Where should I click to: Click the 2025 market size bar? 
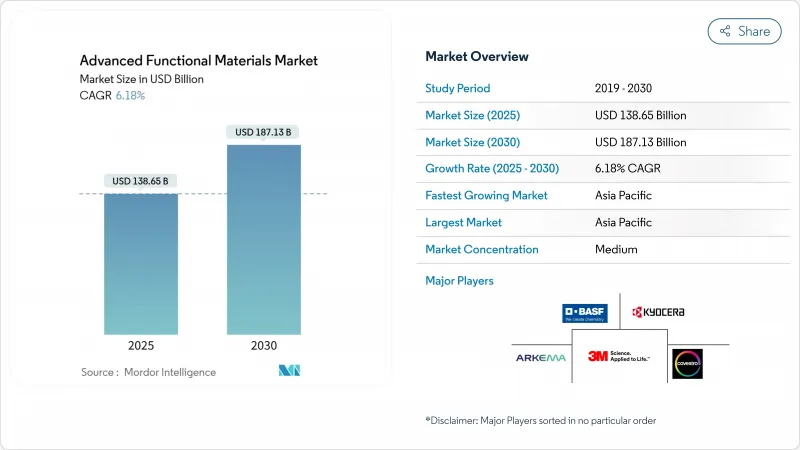coord(140,263)
